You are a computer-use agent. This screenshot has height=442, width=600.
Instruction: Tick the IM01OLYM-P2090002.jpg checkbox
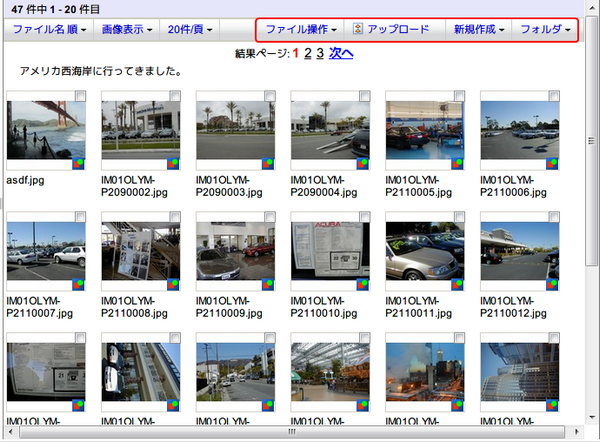coord(175,96)
